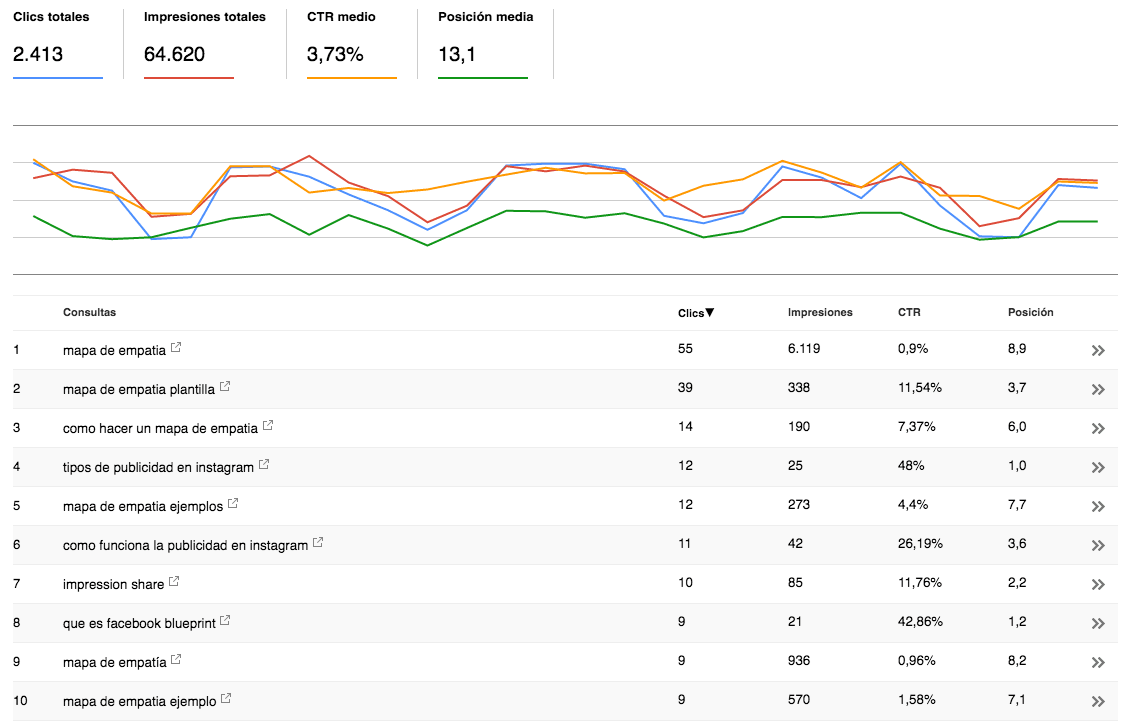The height and width of the screenshot is (722, 1123).
Task: Click the green line under Posición media
Action: [x=483, y=77]
